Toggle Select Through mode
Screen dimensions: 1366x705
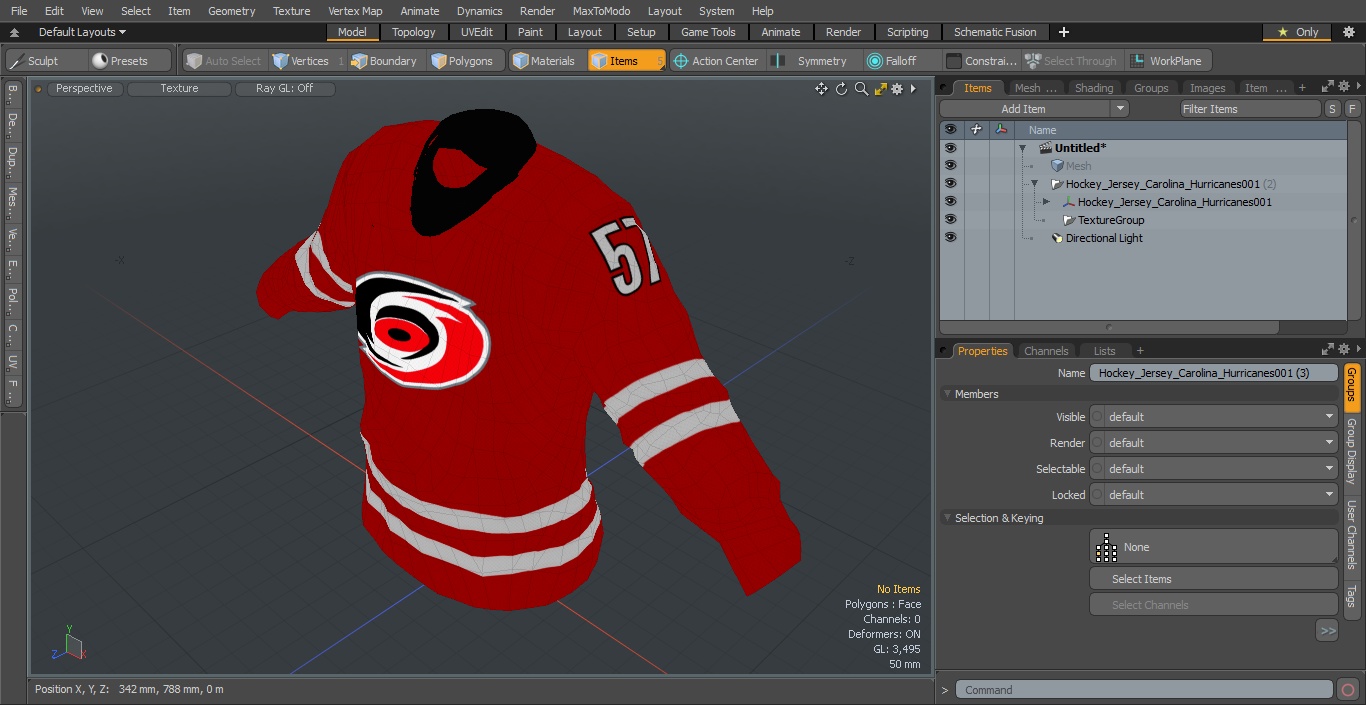coord(1071,61)
